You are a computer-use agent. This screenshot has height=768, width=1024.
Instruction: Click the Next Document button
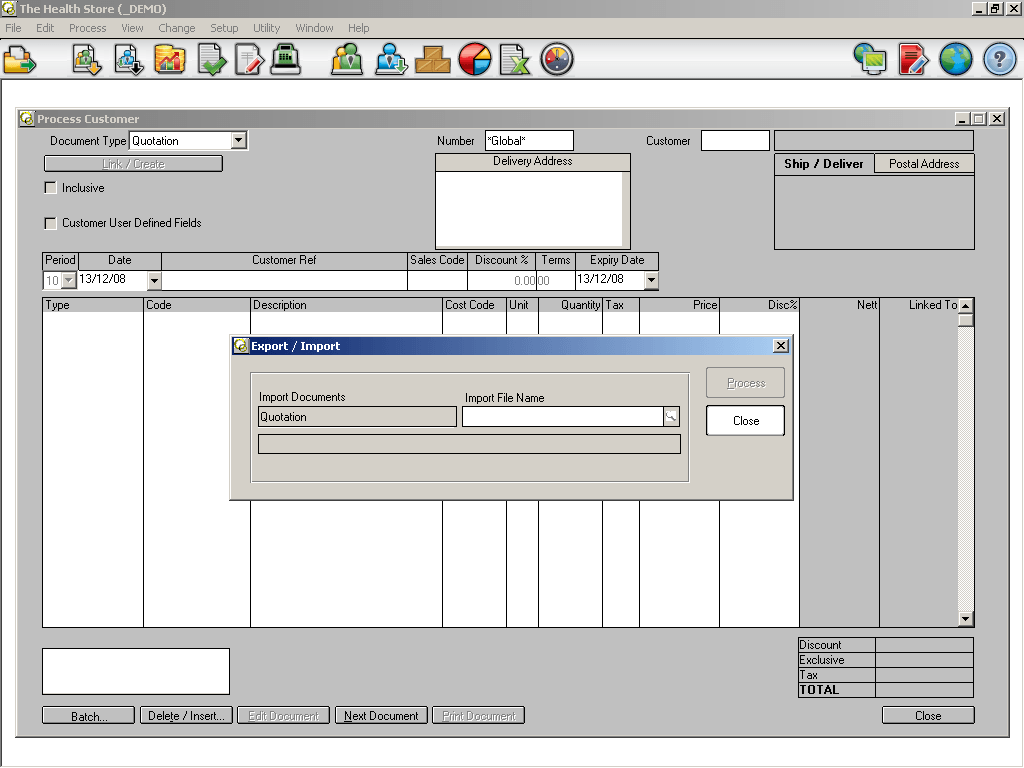tap(381, 715)
